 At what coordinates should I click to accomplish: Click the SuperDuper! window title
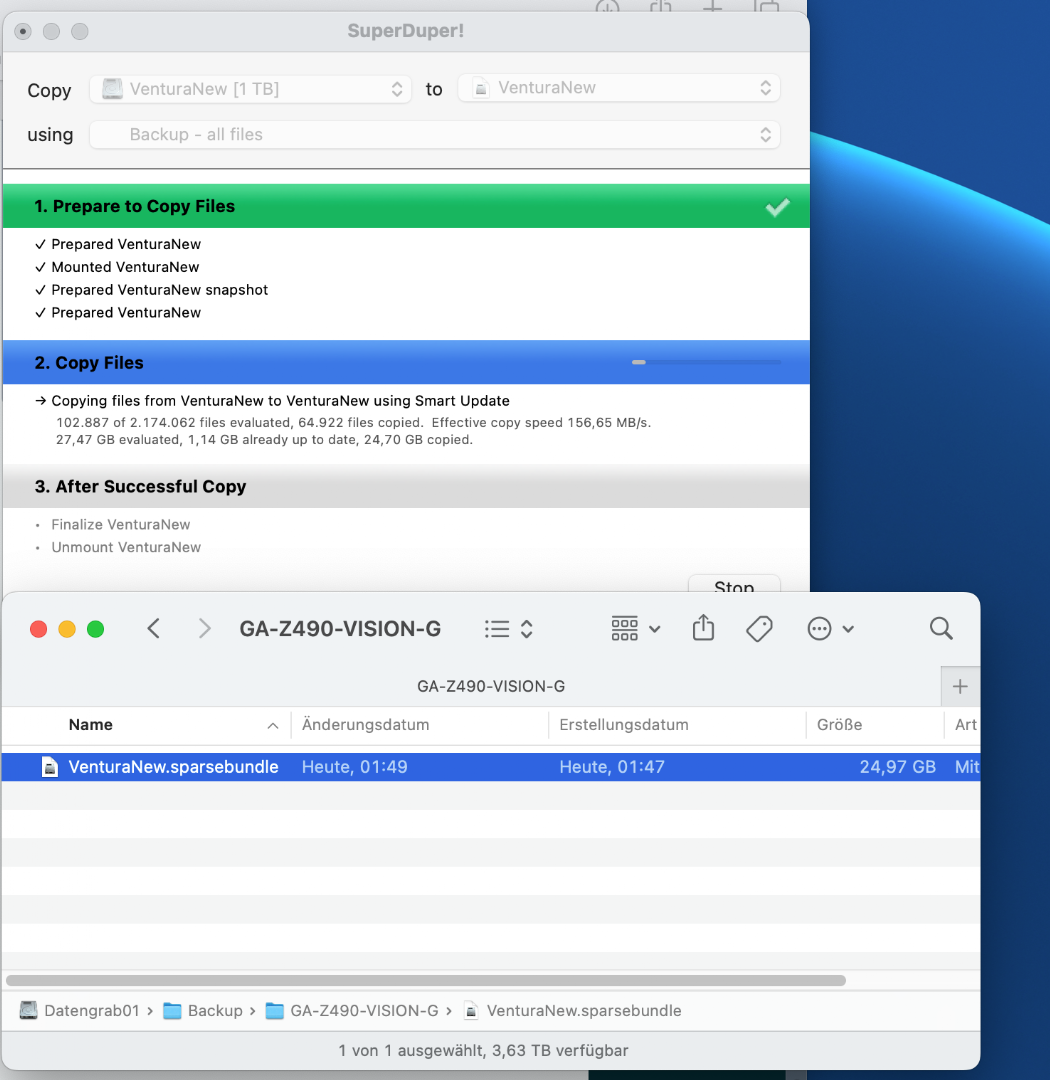[405, 31]
